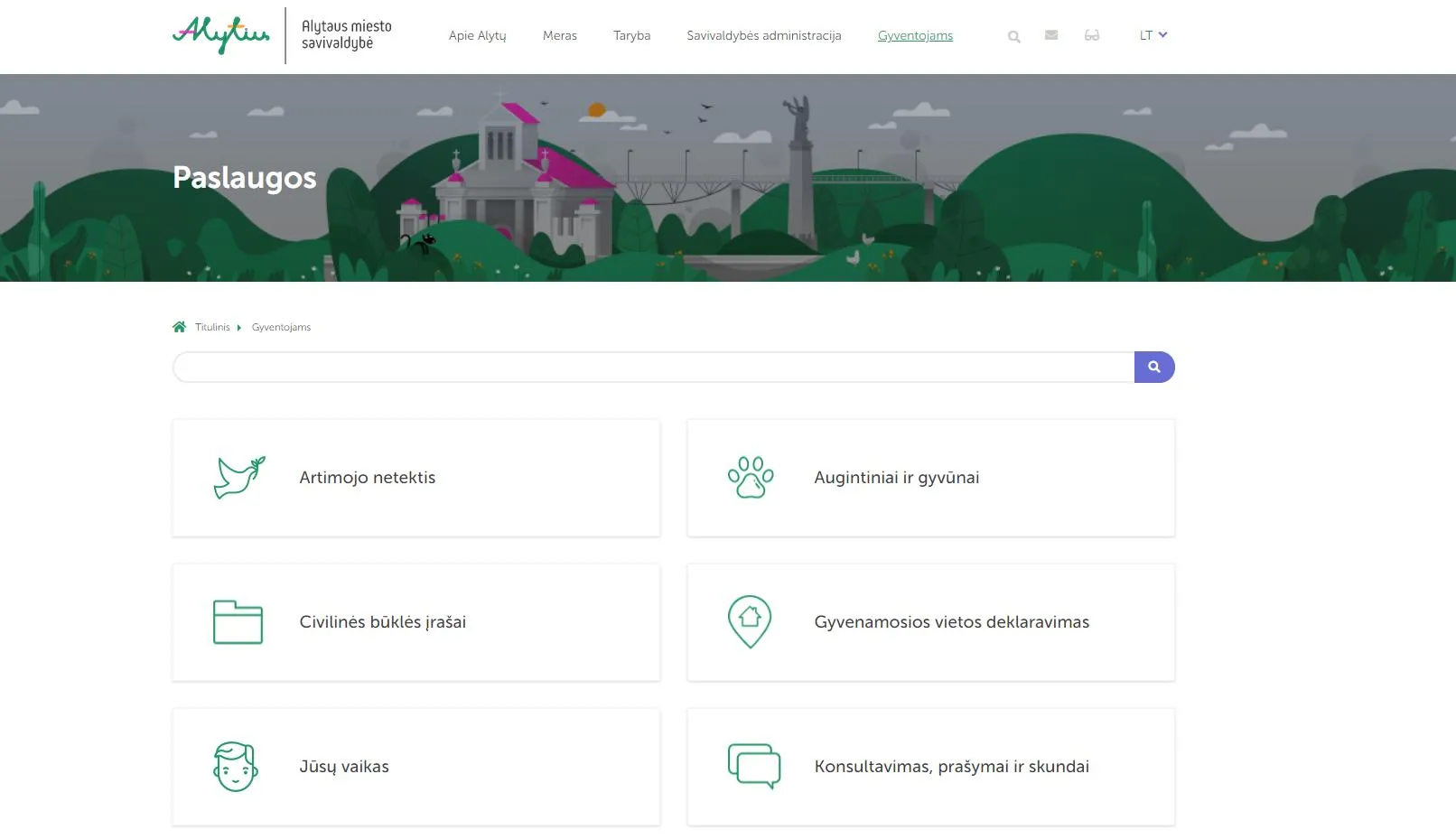Click the paw print icon
This screenshot has height=839, width=1456.
pos(751,478)
